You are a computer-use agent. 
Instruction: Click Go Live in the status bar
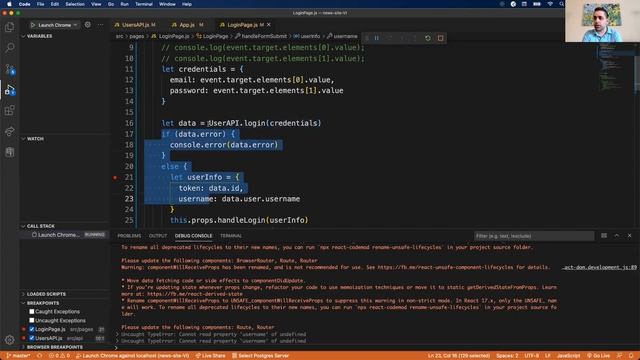click(x=598, y=356)
